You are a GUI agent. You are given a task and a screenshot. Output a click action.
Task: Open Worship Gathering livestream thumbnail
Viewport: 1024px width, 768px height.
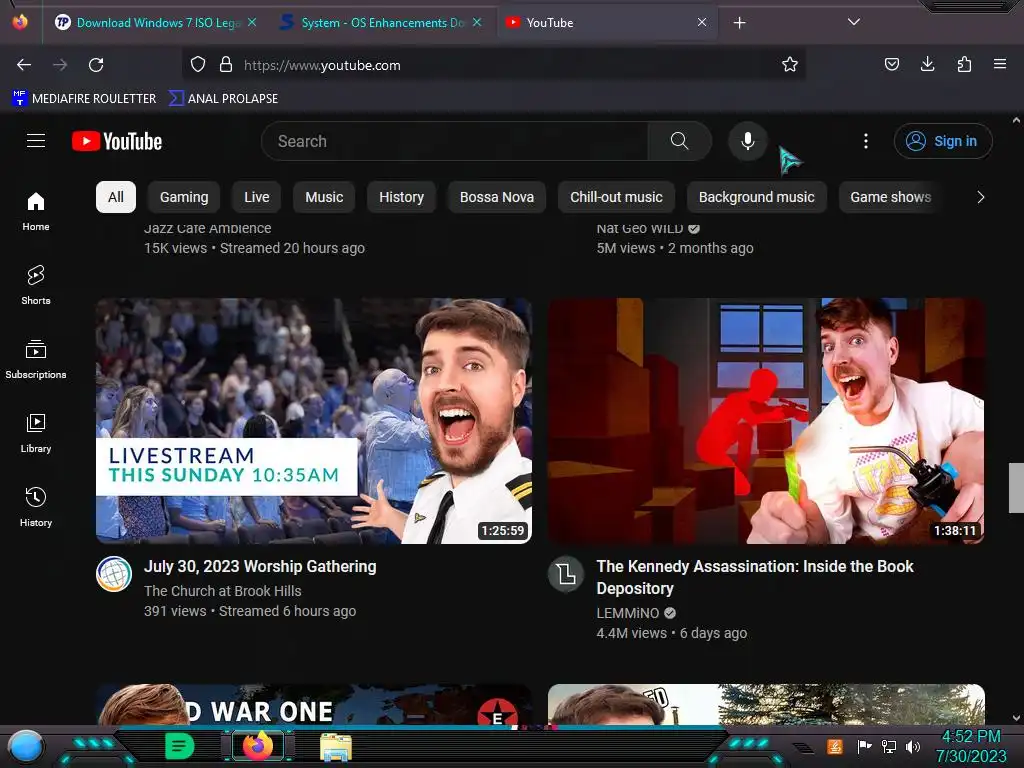click(313, 421)
